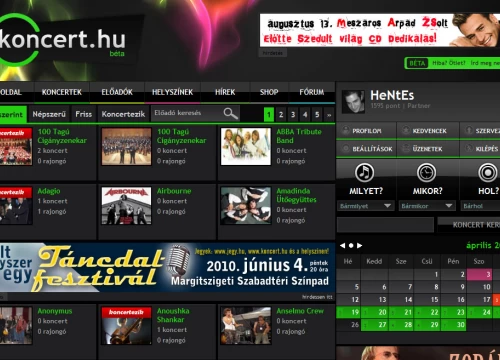
Task: Reset calendar with center dot
Action: [351, 246]
